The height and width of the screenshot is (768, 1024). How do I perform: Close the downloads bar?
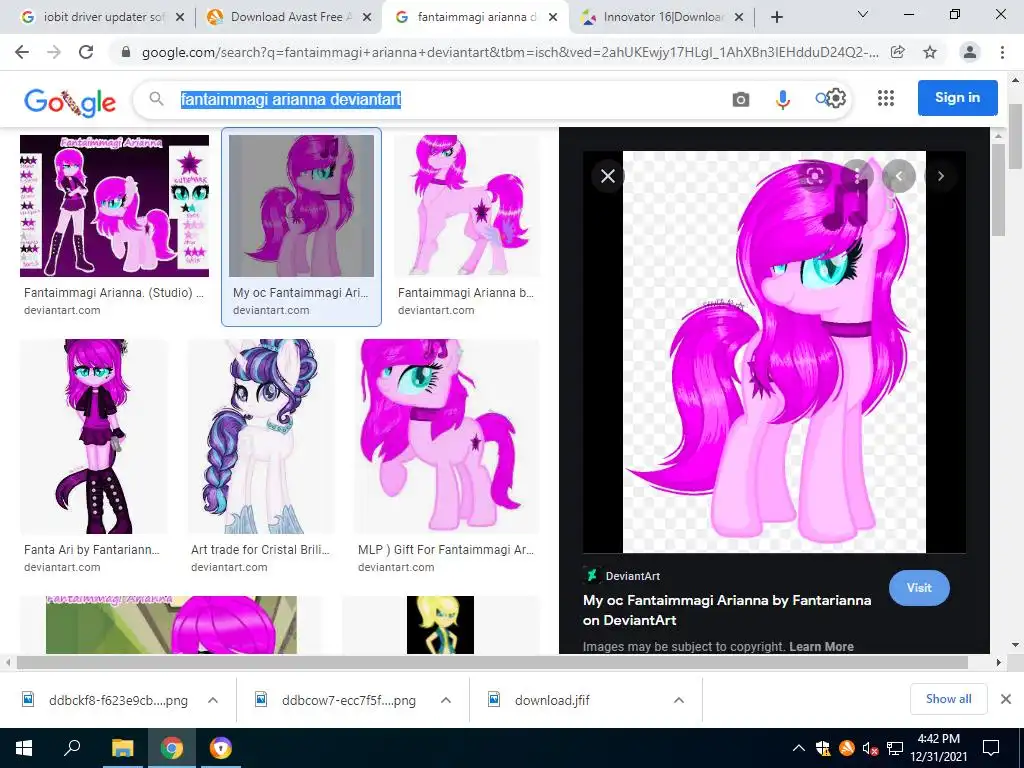(x=1006, y=699)
